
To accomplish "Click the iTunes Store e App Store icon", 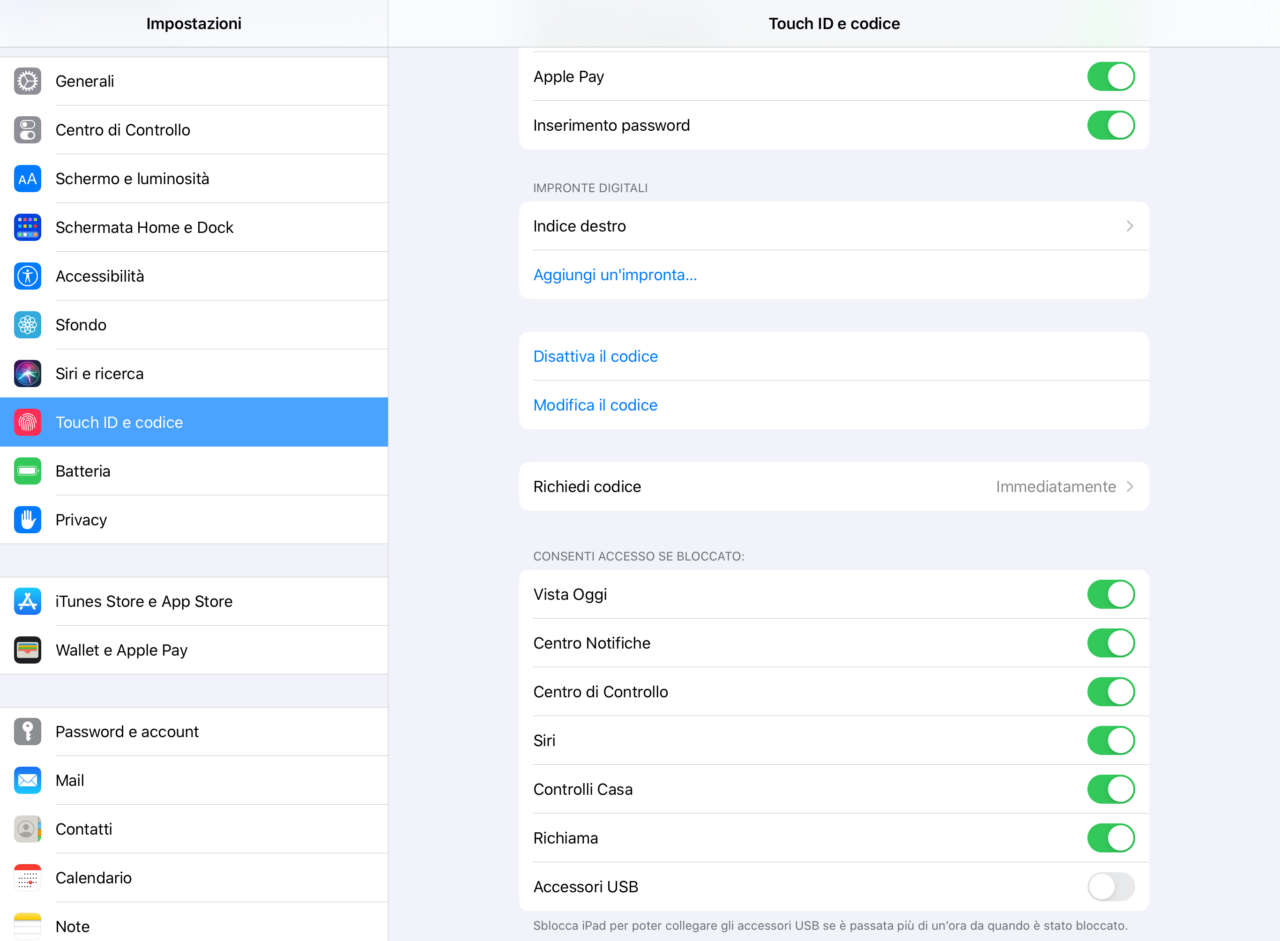I will click(x=28, y=601).
